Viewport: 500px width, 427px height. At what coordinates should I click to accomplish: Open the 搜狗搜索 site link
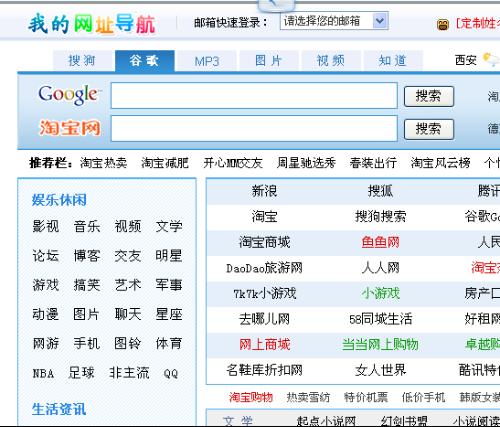[x=380, y=217]
